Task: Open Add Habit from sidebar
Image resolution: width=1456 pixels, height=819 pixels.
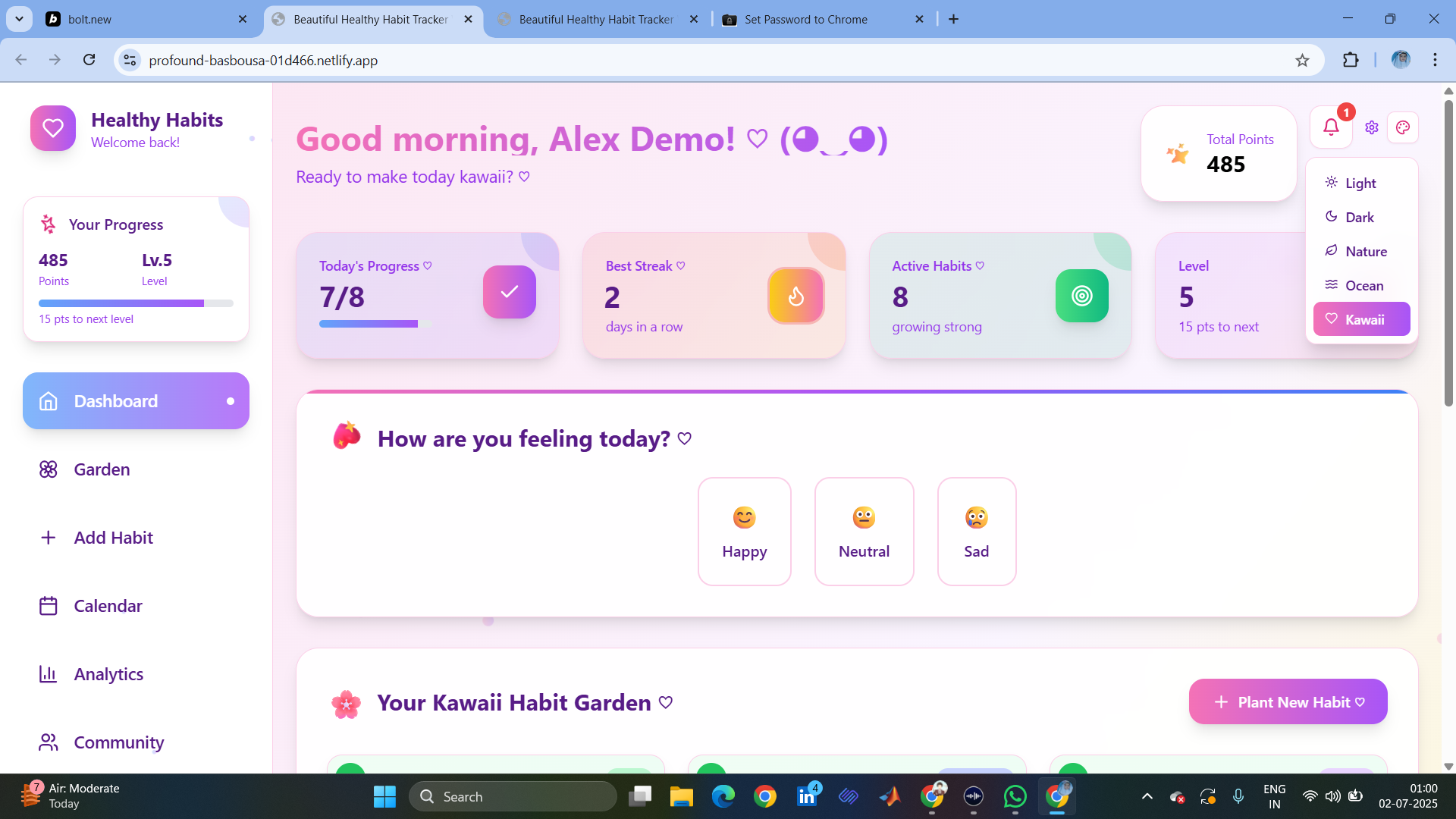Action: [x=113, y=538]
